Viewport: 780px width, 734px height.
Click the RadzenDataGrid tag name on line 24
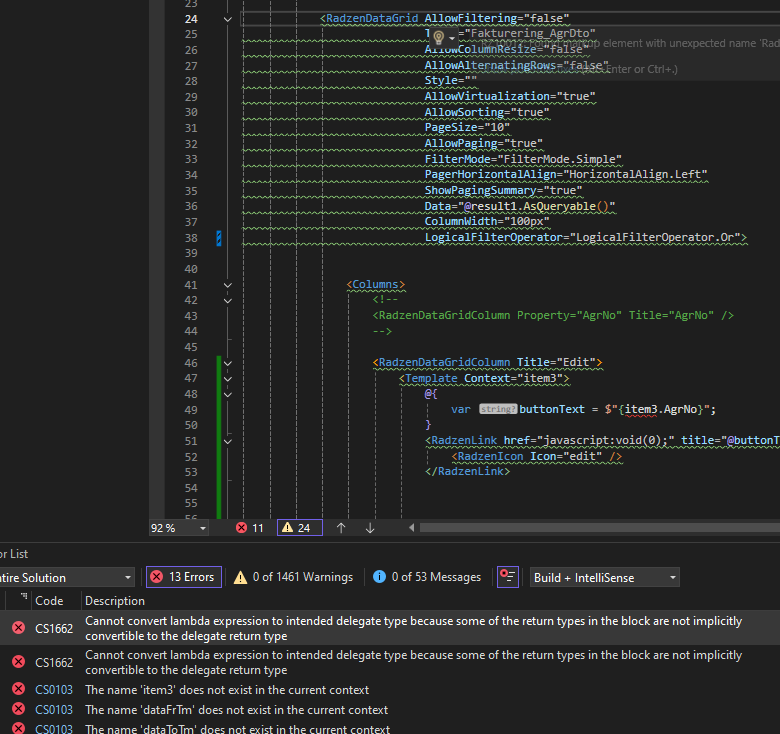[372, 18]
